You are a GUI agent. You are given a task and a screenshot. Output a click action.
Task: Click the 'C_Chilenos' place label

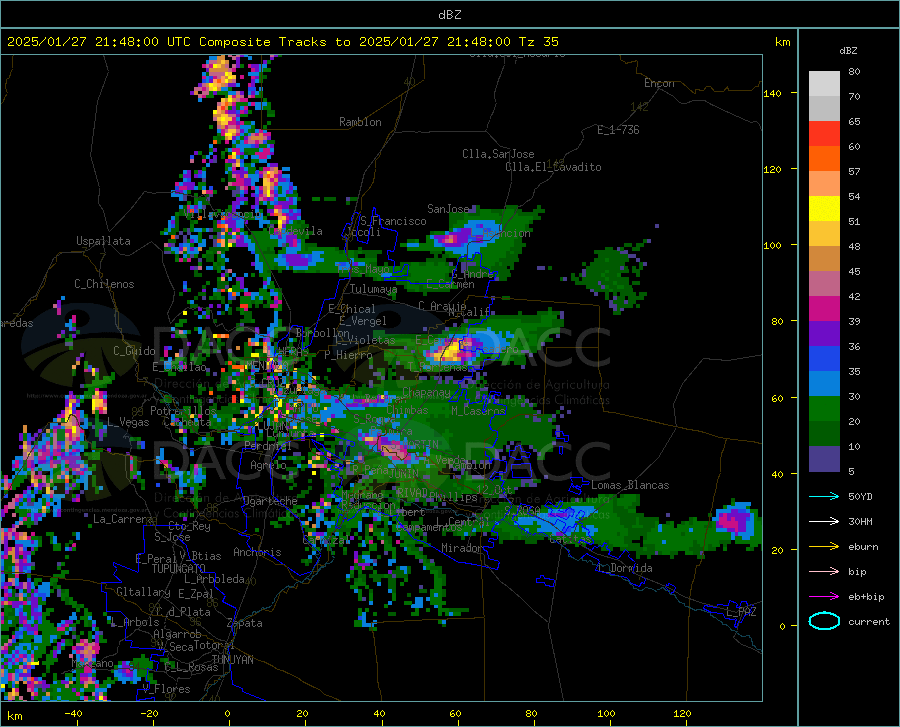coord(104,284)
